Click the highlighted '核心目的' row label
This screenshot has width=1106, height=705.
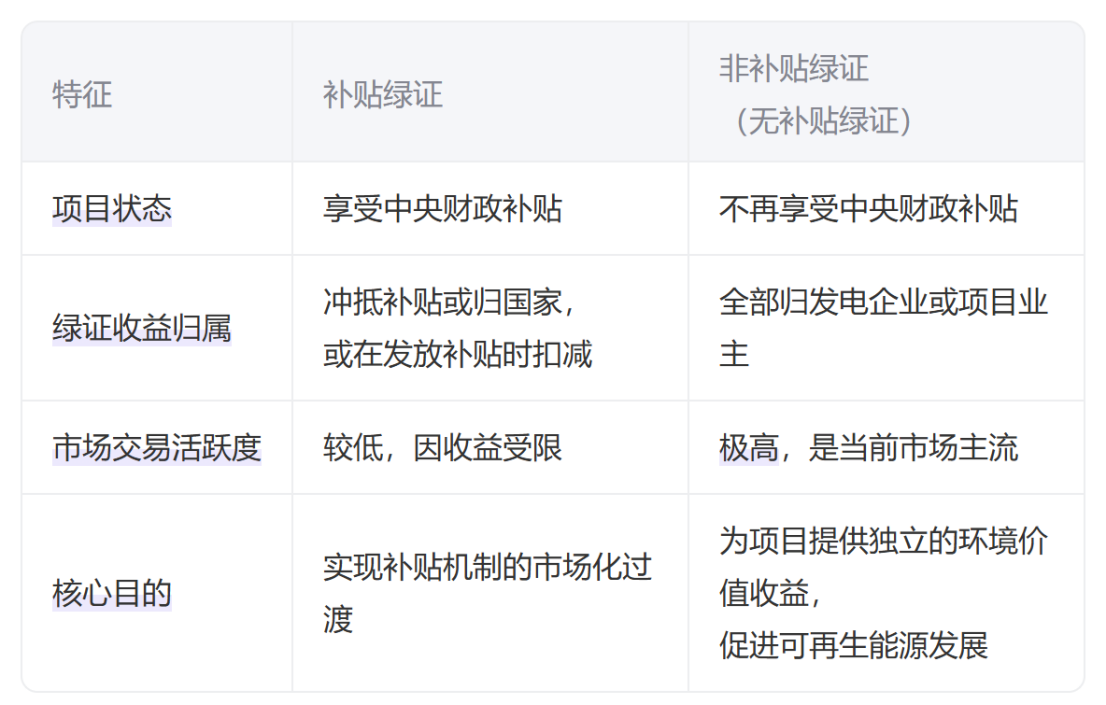[x=112, y=594]
